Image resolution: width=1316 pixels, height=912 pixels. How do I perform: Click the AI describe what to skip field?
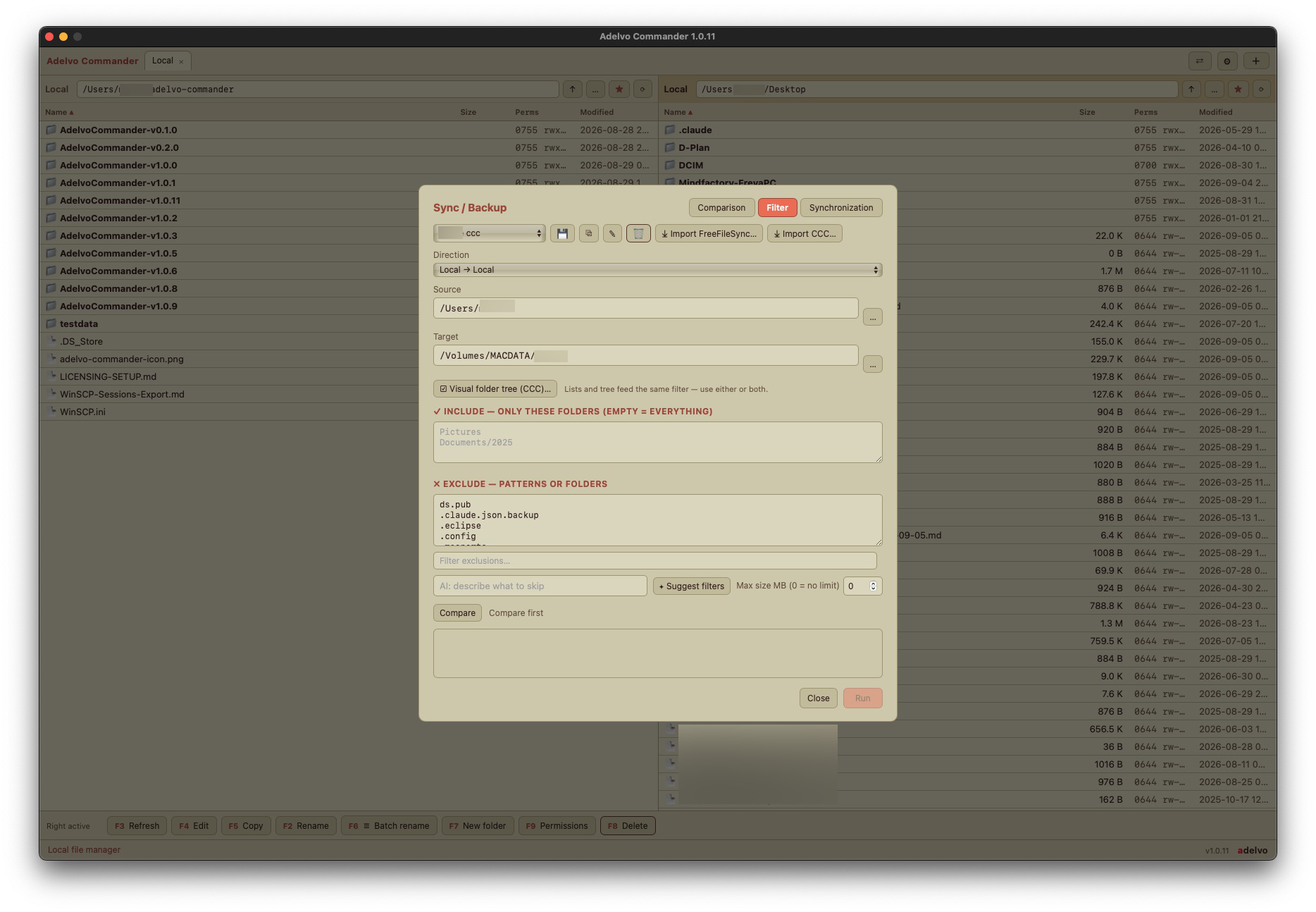click(540, 586)
